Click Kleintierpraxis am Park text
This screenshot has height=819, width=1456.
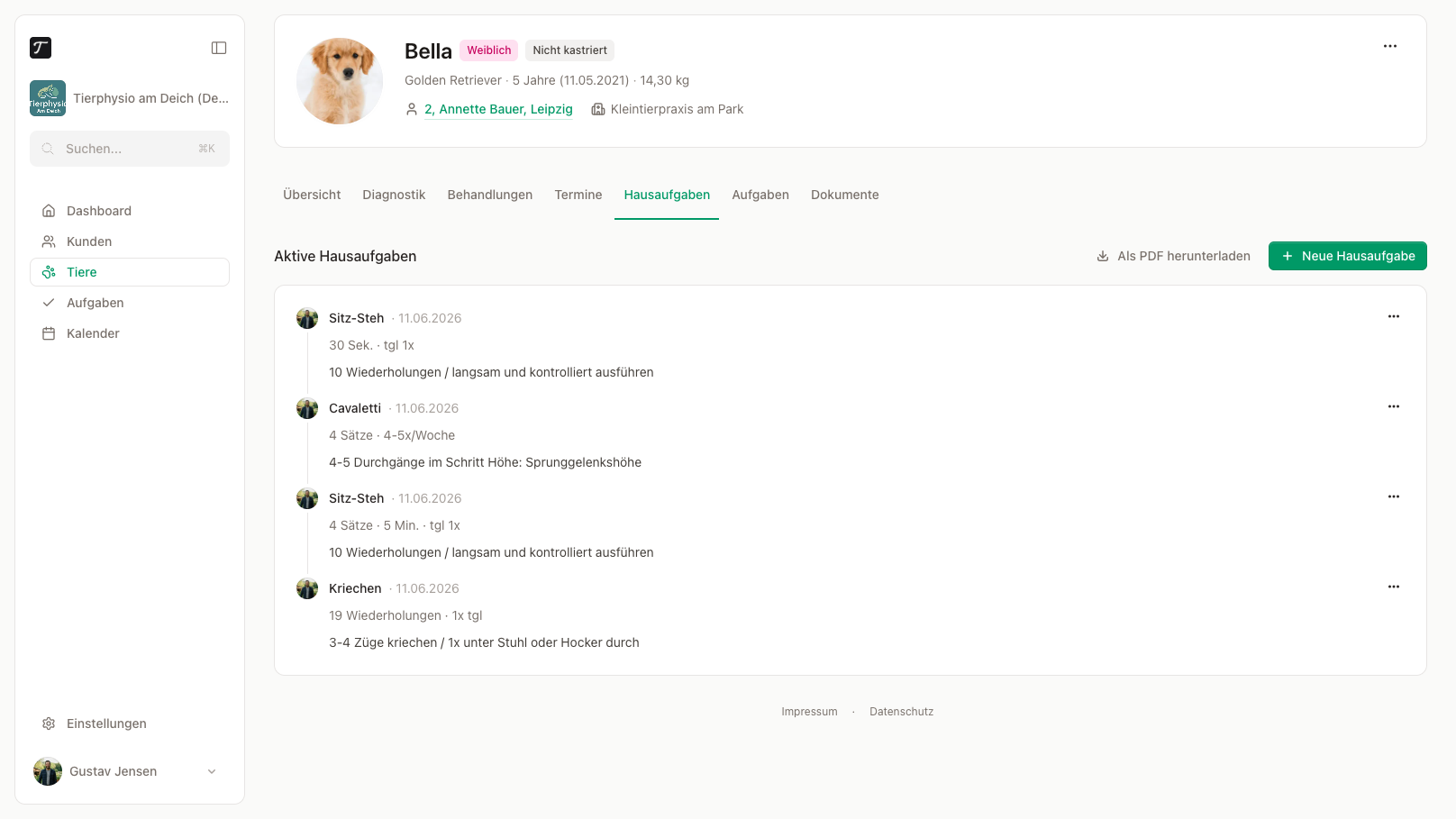tap(678, 109)
